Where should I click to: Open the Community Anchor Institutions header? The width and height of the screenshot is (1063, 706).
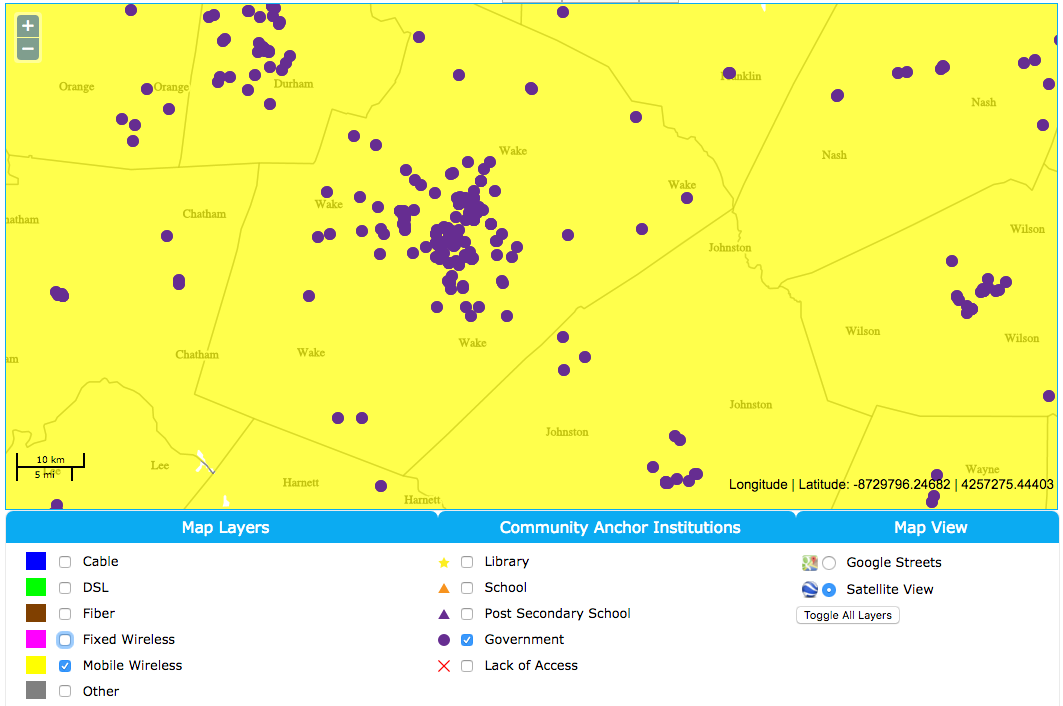point(619,528)
